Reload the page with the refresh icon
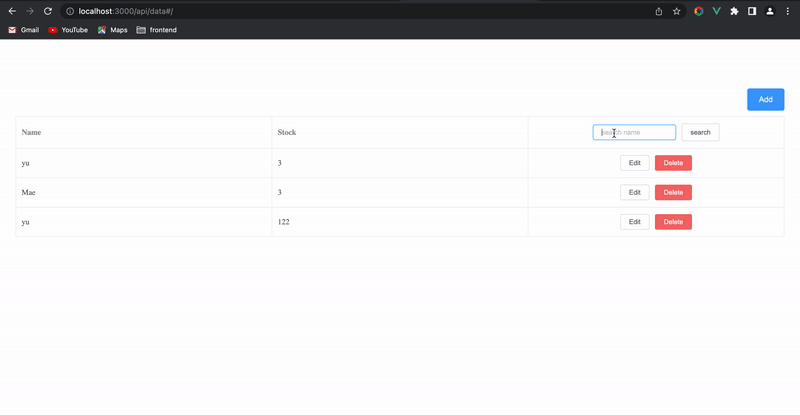800x416 pixels. click(x=48, y=11)
